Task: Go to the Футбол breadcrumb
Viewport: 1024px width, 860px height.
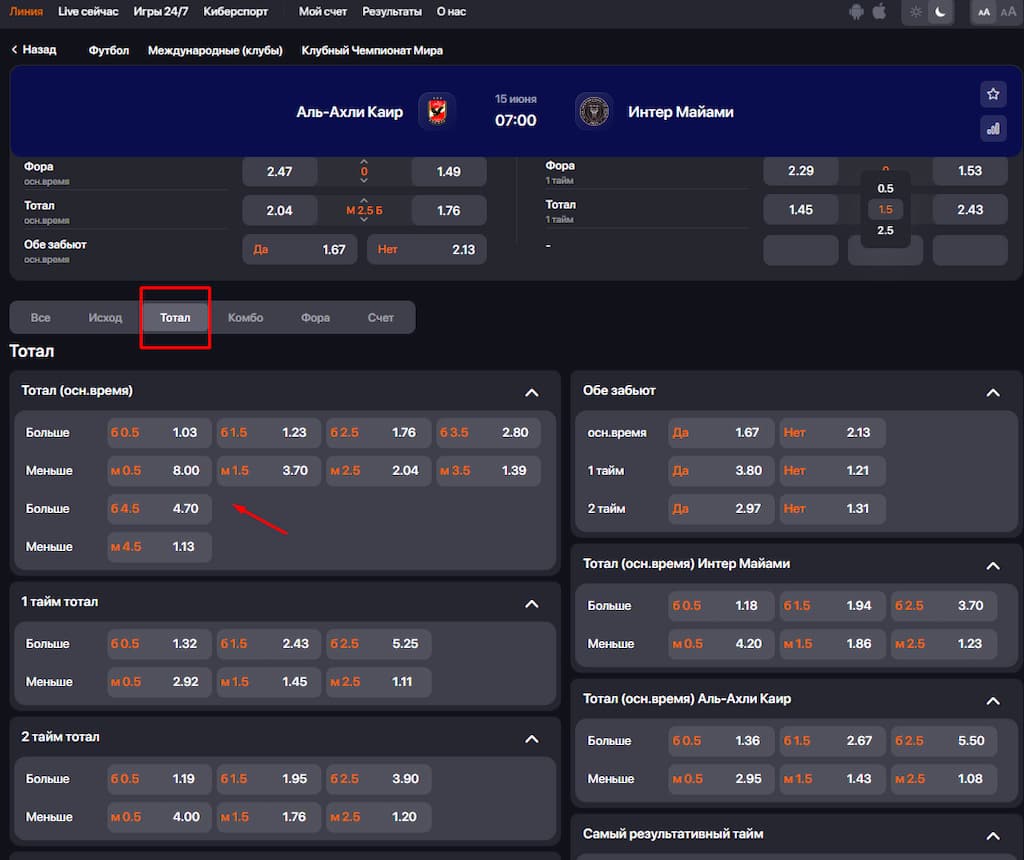Action: pos(108,50)
